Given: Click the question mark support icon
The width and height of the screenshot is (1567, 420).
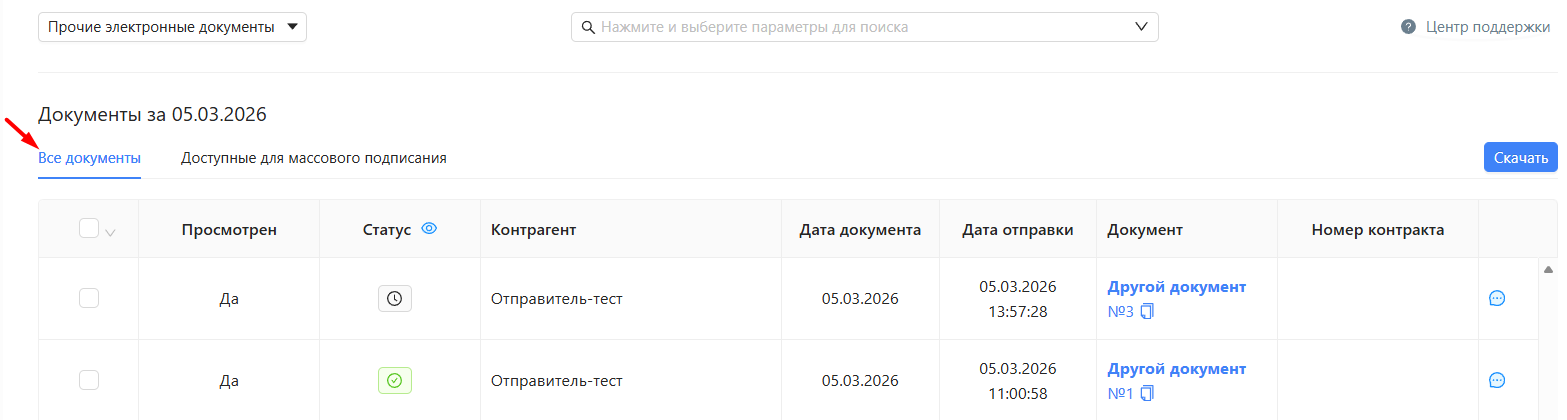Looking at the screenshot, I should point(1408,27).
